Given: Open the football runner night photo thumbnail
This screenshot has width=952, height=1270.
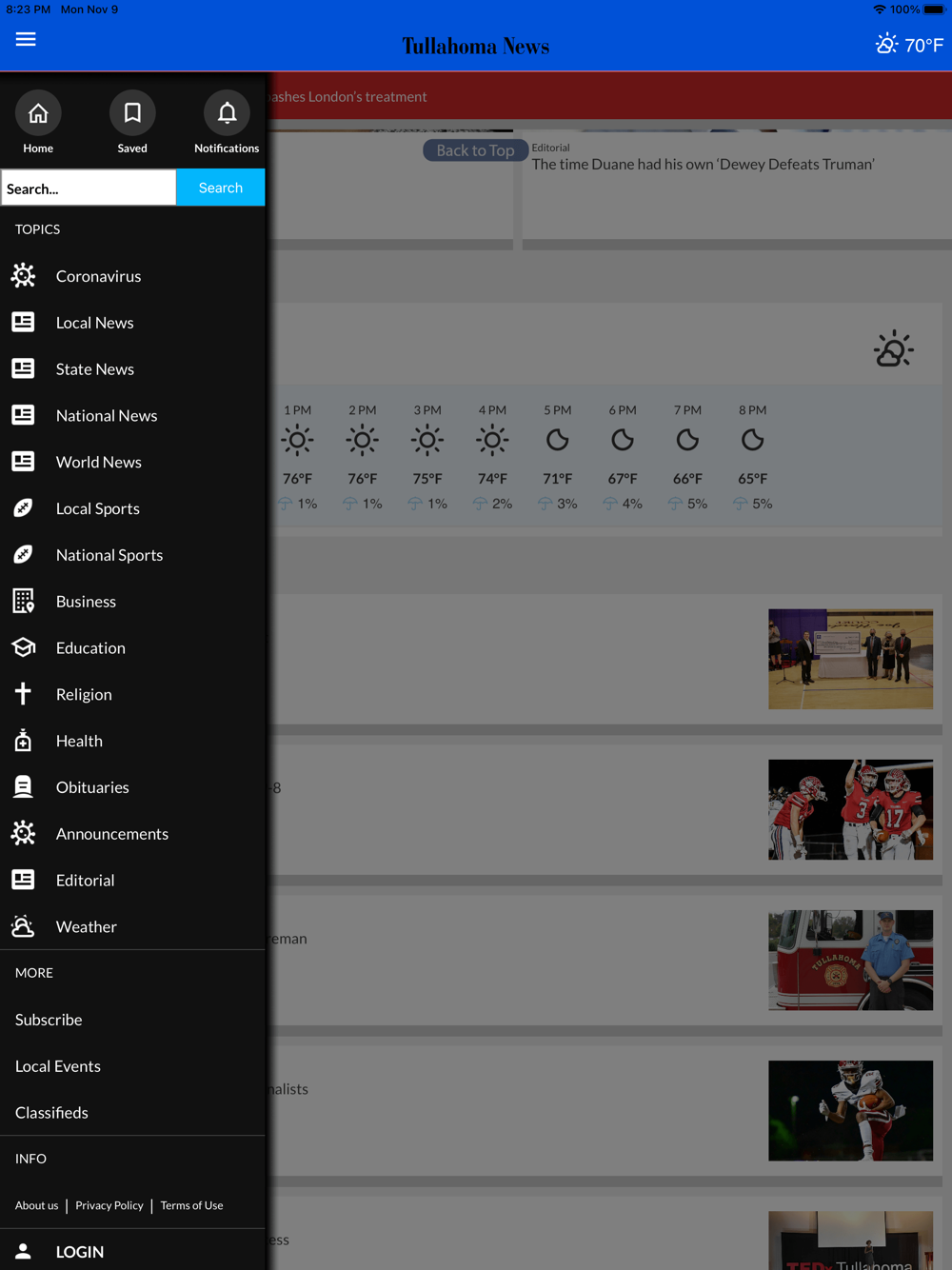Looking at the screenshot, I should point(850,1110).
